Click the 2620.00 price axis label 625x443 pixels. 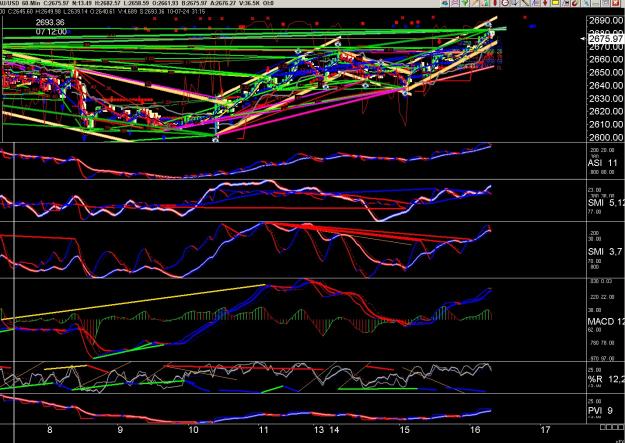coord(605,111)
